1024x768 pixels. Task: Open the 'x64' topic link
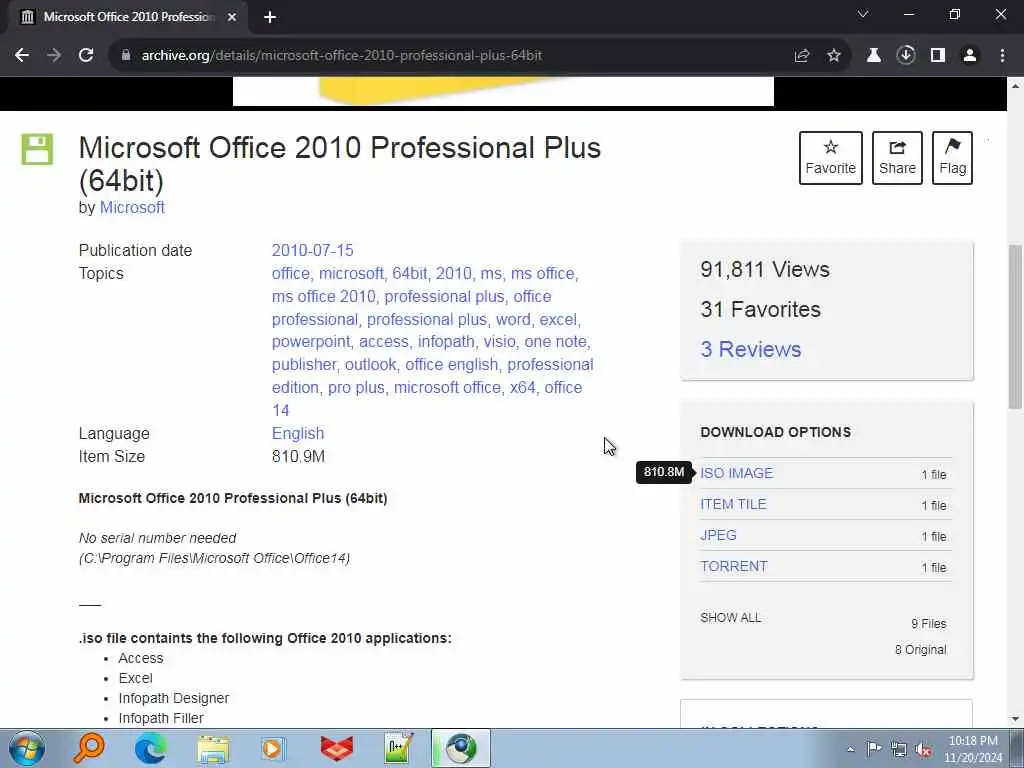(522, 387)
